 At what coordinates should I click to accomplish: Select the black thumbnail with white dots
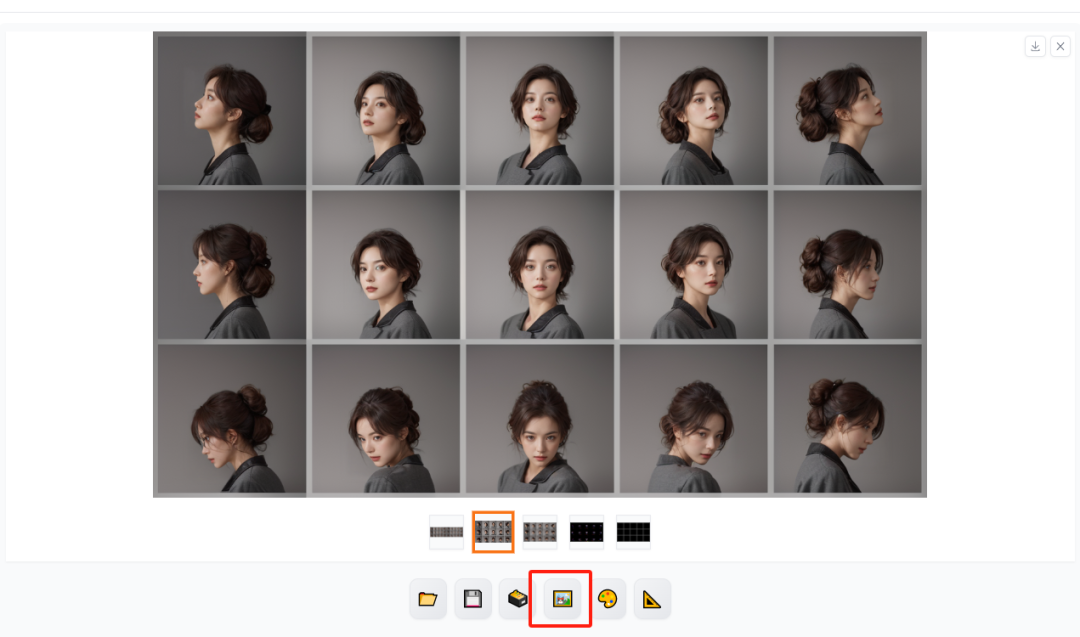[586, 532]
